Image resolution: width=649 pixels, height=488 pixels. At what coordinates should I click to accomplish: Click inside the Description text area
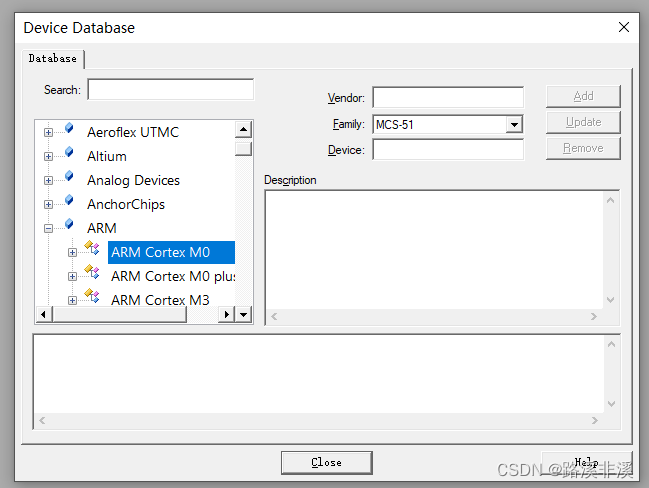(434, 250)
